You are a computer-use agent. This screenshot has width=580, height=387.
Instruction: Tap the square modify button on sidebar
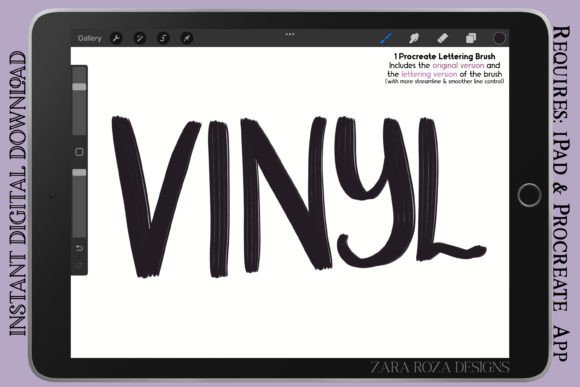[79, 152]
